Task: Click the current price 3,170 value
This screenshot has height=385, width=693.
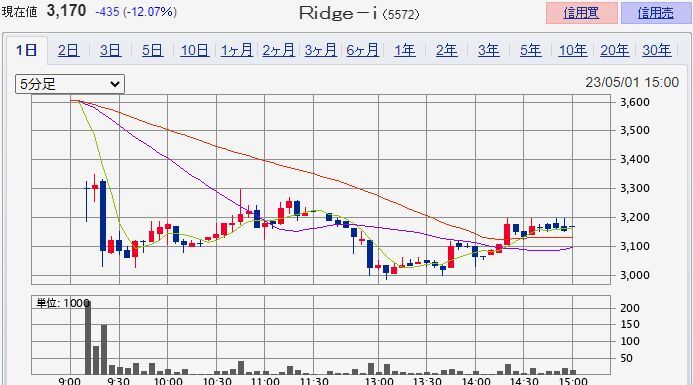Action: click(x=66, y=11)
